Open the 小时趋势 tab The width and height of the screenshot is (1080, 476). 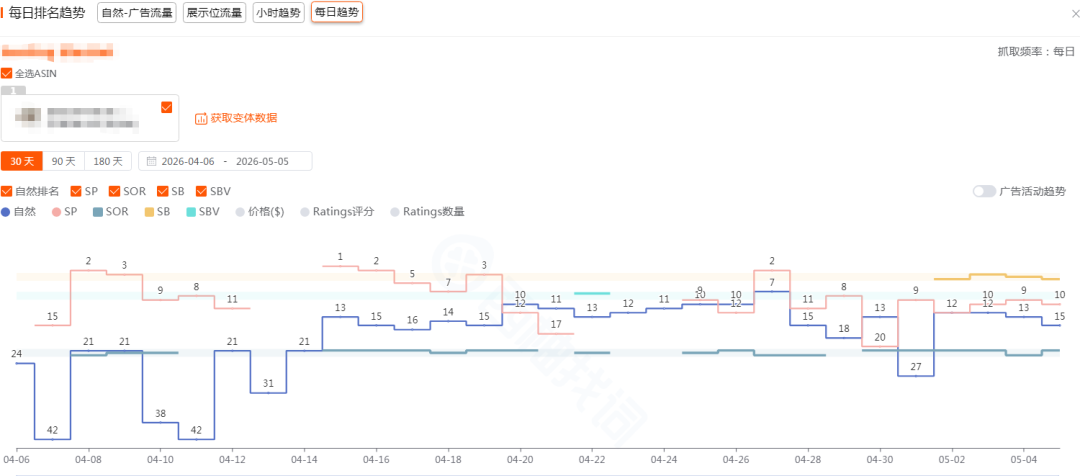pos(278,12)
